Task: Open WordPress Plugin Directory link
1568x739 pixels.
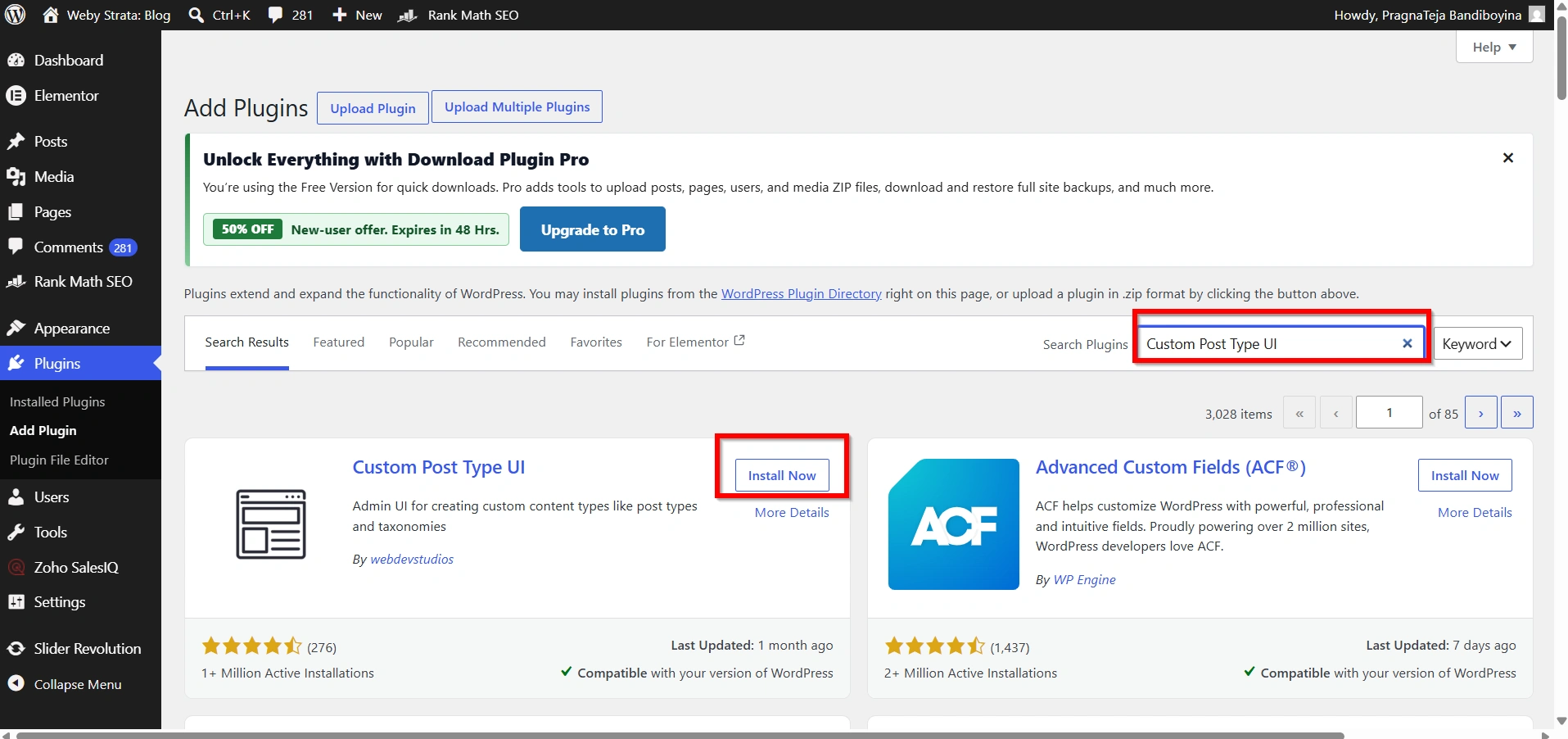Action: click(802, 293)
